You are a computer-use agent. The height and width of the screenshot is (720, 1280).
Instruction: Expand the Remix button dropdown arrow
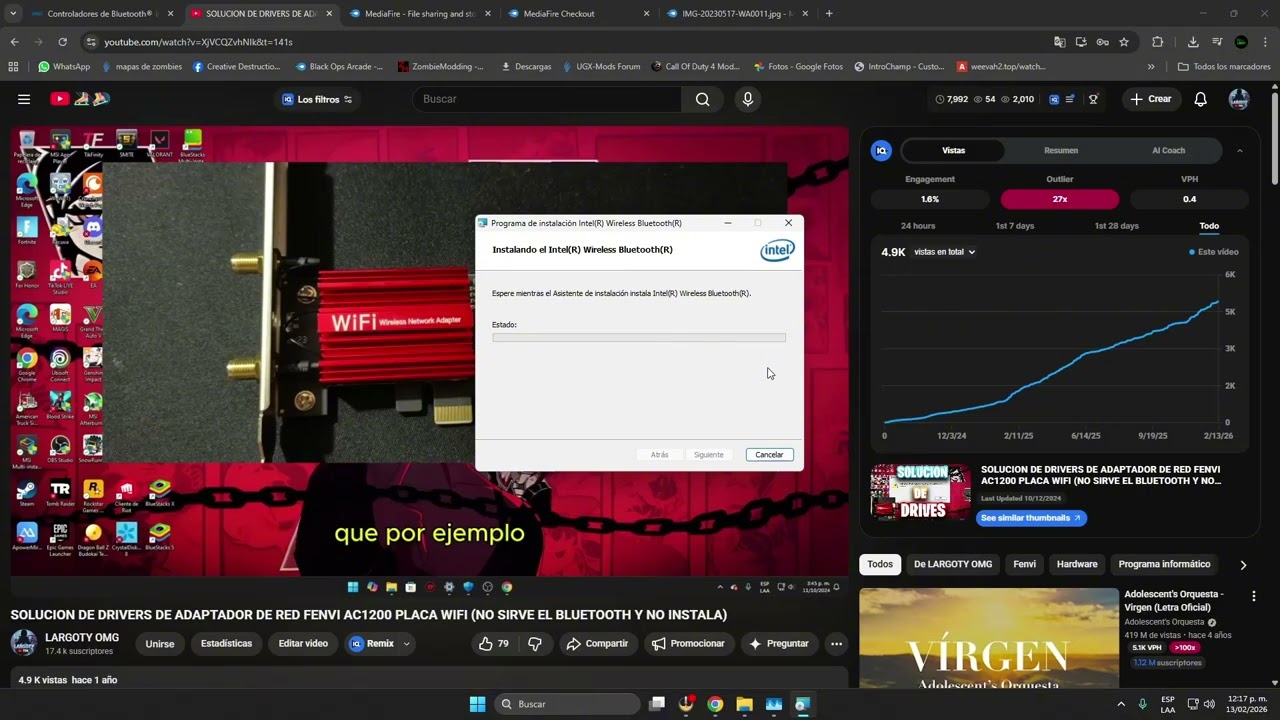click(407, 644)
